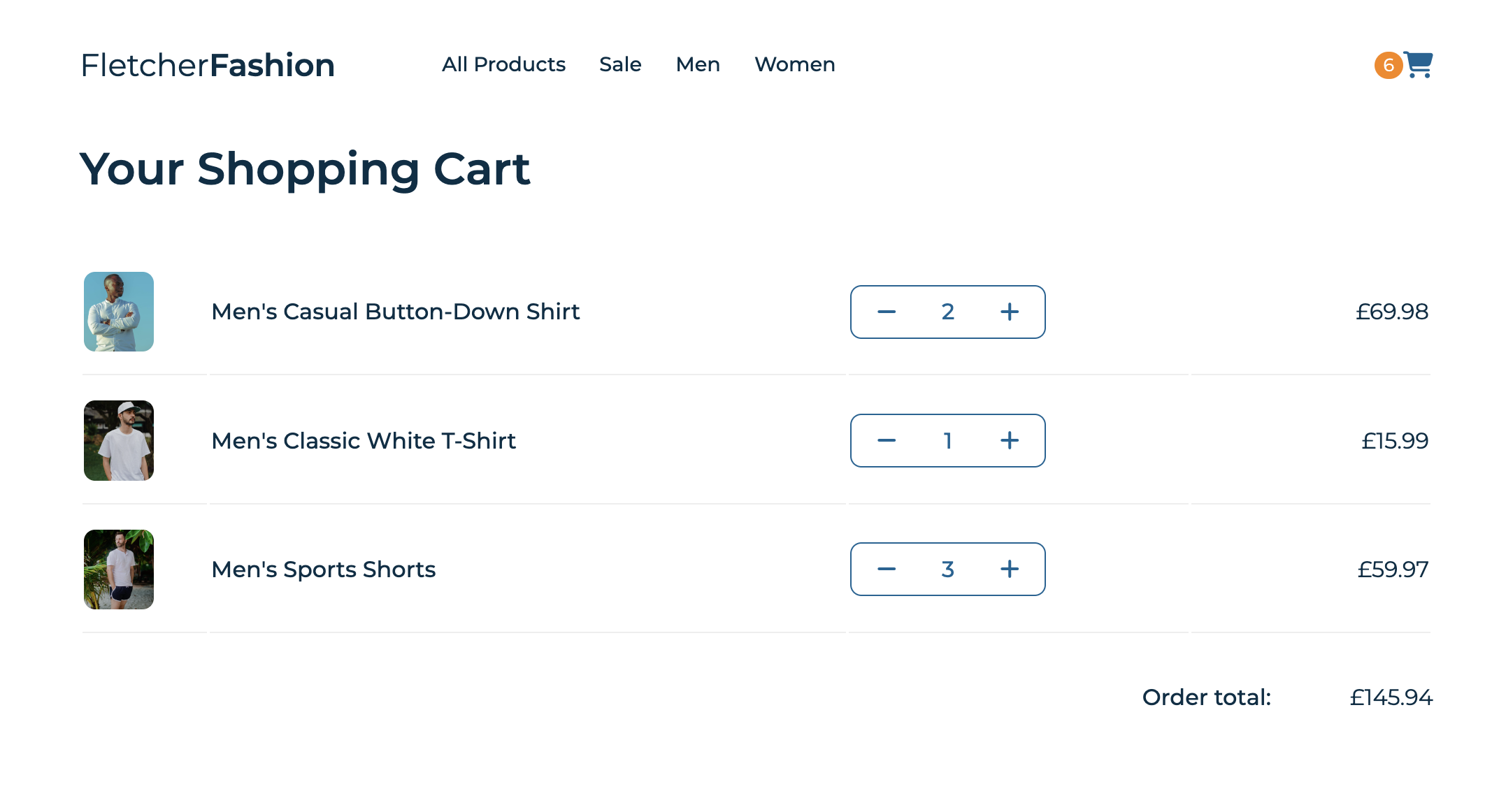Click the minus icon for Men's Casual Button-Down Shirt
Viewport: 1499px width, 812px height.
[886, 312]
